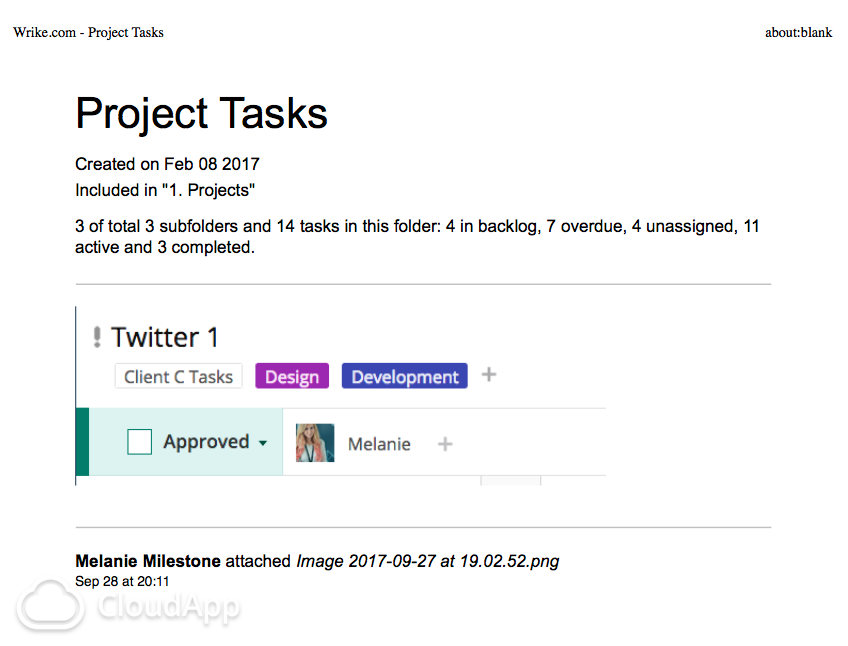Click the Melanie assignee name
This screenshot has height=646, width=848.
pyautogui.click(x=379, y=444)
